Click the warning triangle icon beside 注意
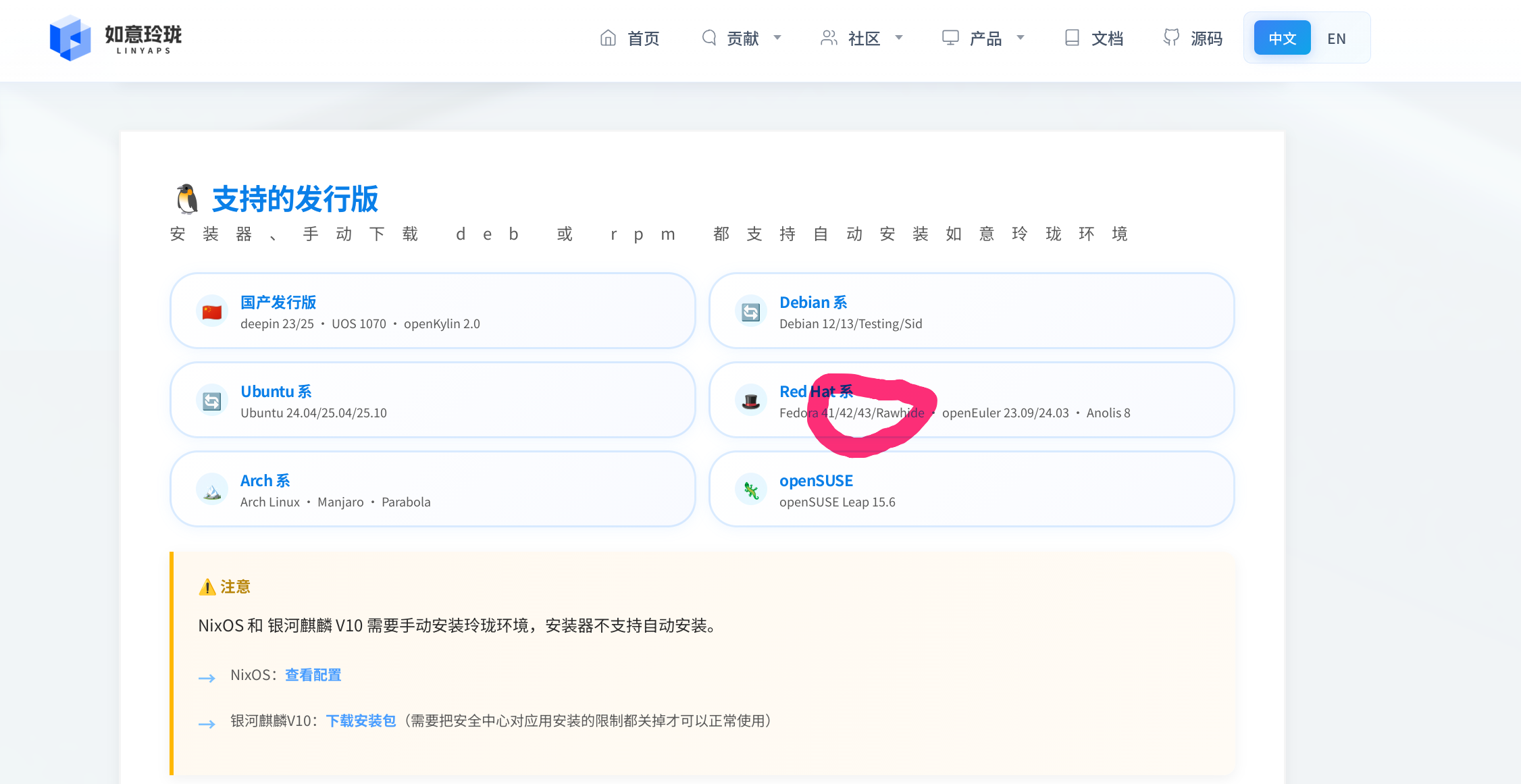The image size is (1521, 784). (x=207, y=587)
